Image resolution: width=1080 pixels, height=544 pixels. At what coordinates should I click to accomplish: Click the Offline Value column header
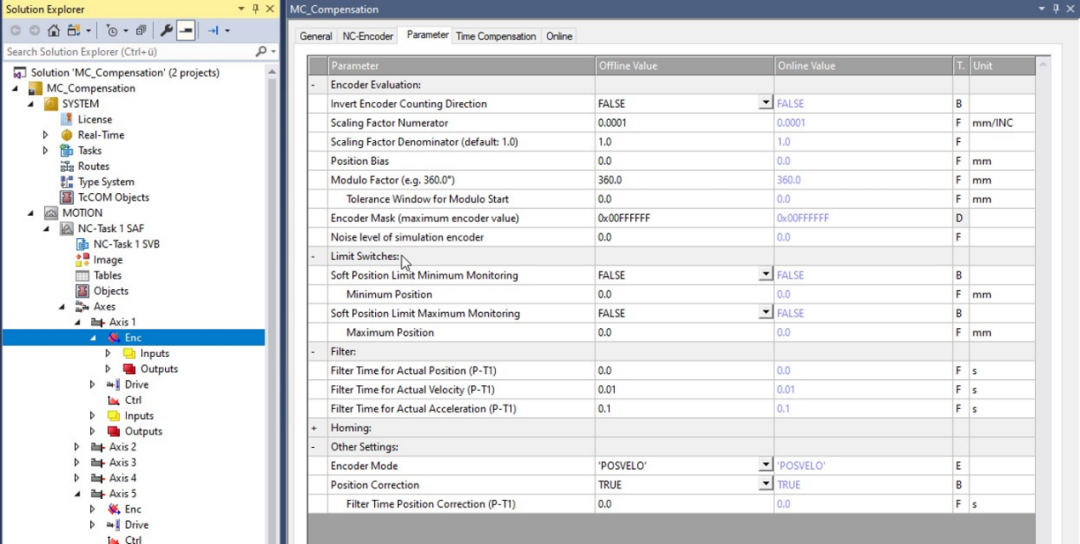pyautogui.click(x=685, y=66)
